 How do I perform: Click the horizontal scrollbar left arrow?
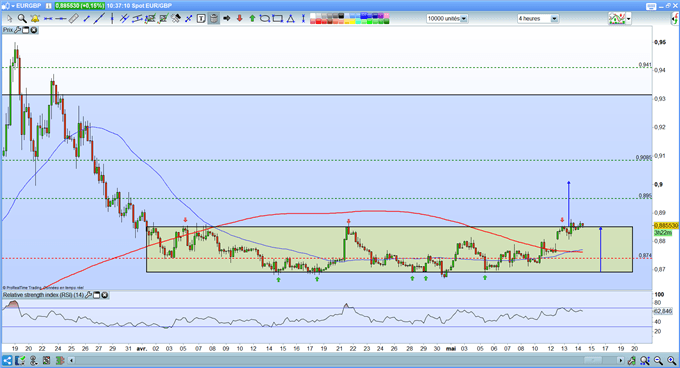[72, 360]
